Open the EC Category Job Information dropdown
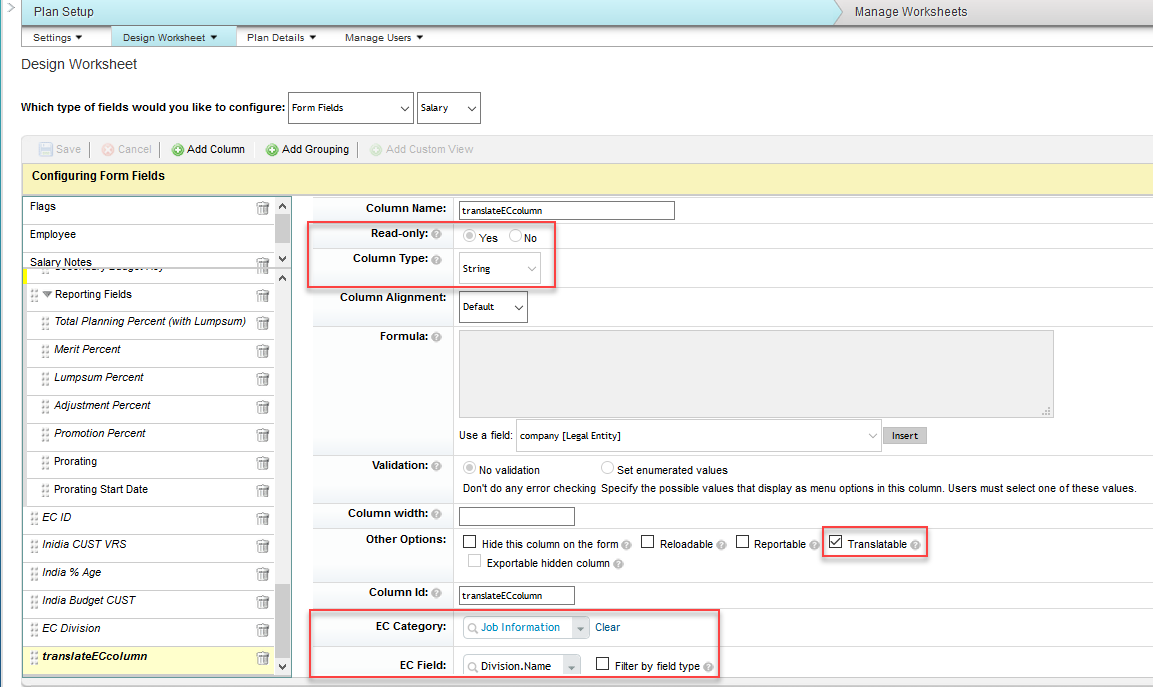1153x687 pixels. pos(581,627)
